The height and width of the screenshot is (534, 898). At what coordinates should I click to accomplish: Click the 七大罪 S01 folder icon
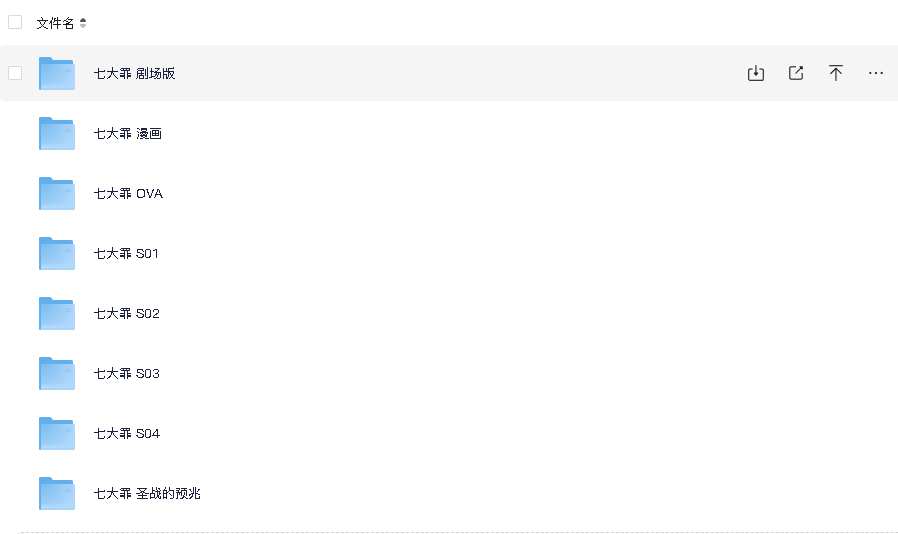click(57, 253)
